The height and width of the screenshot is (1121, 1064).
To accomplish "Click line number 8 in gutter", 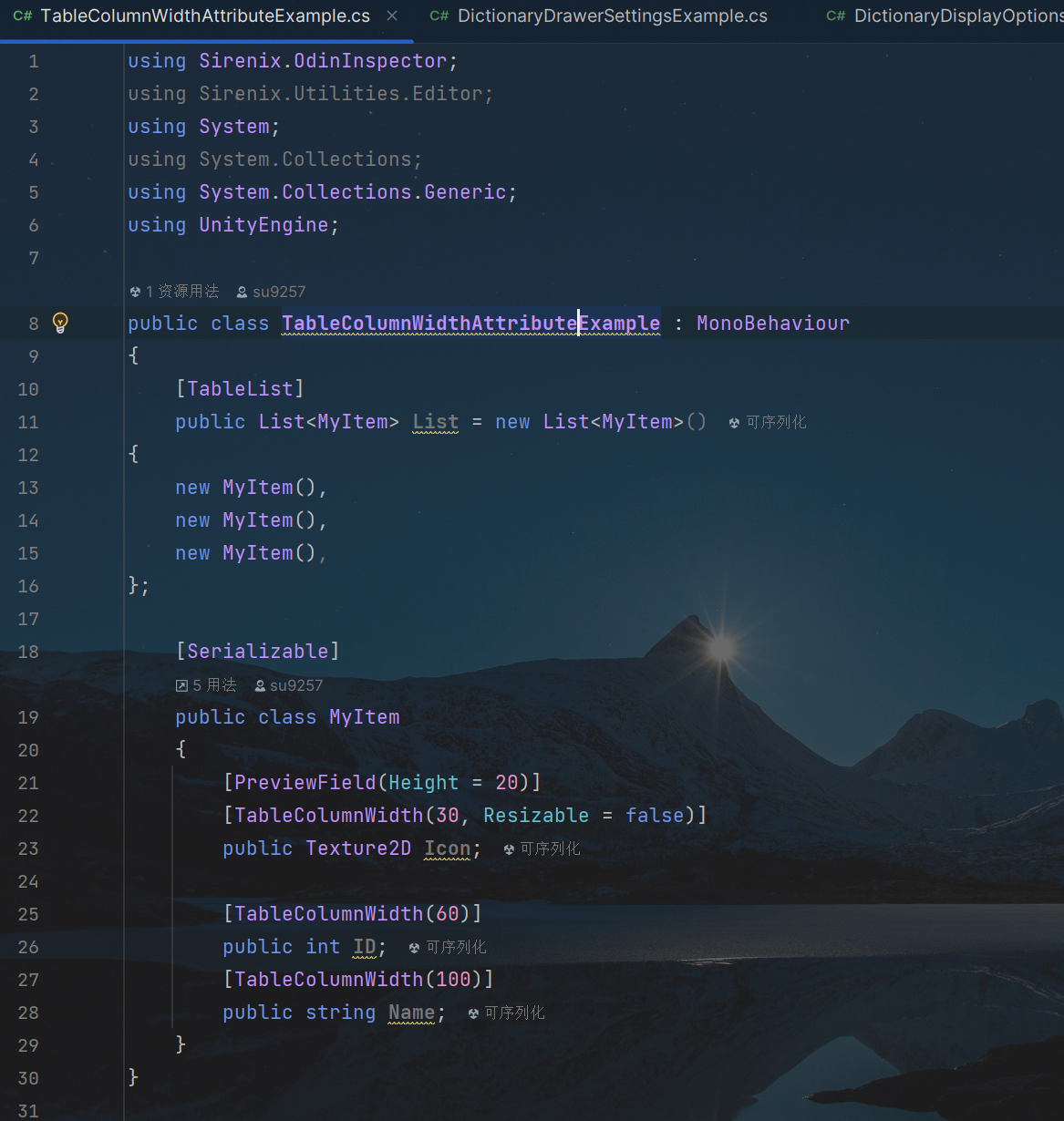I will [34, 324].
